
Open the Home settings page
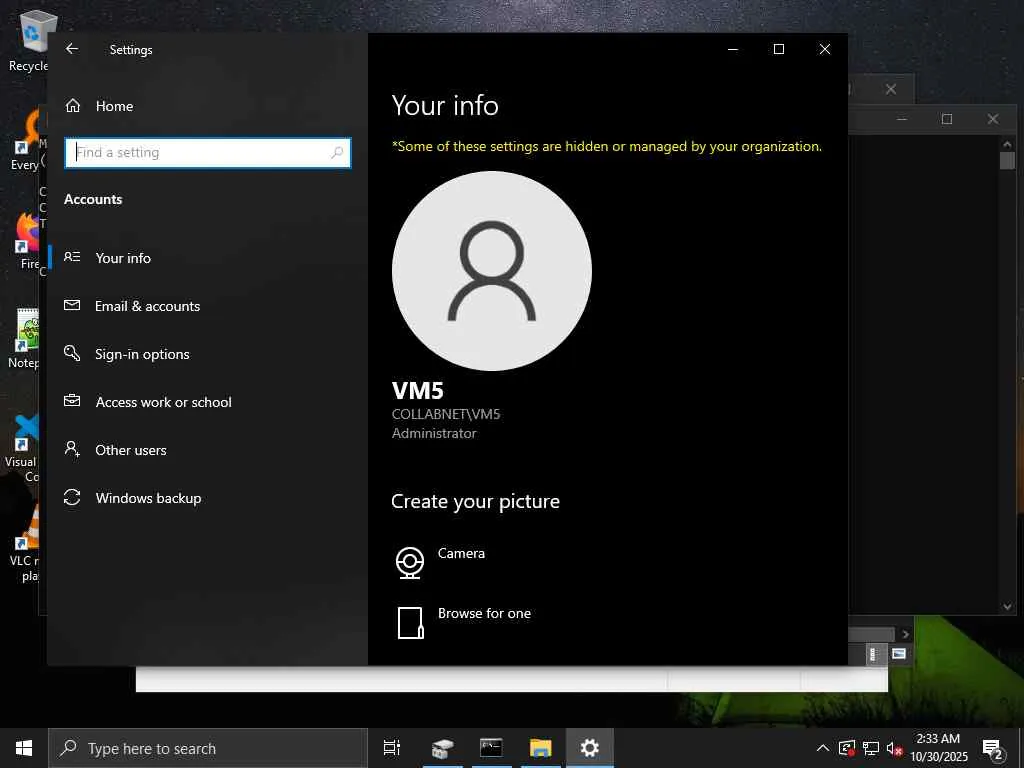click(x=99, y=106)
